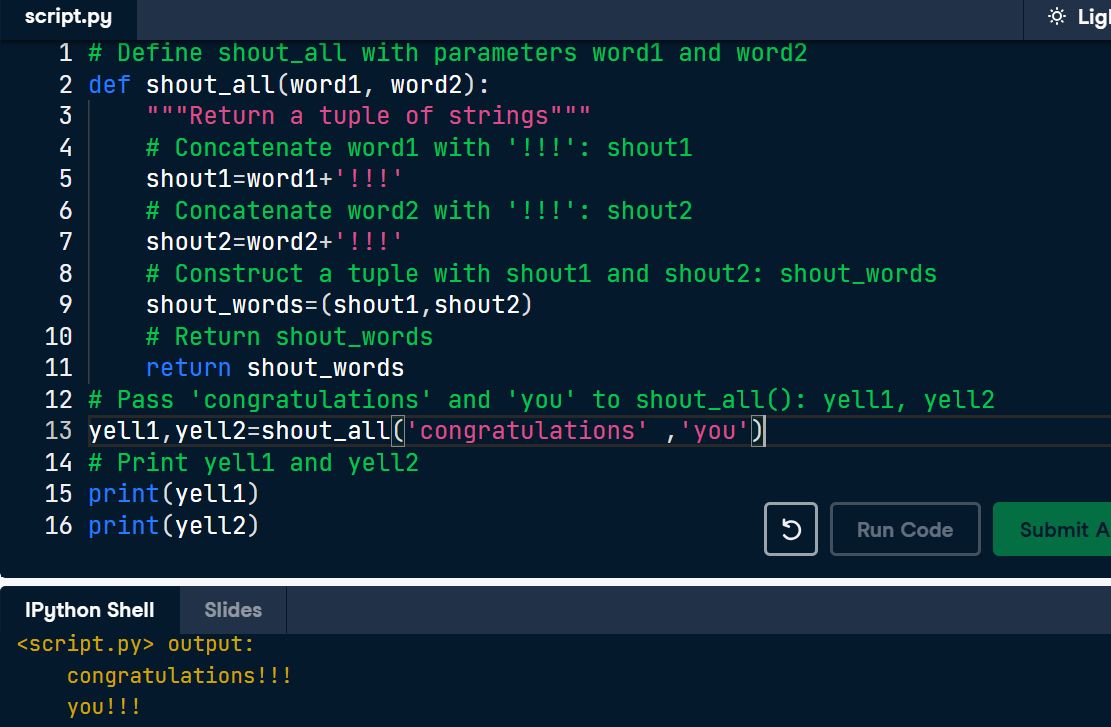Click the 'def' keyword on line 2
This screenshot has width=1111, height=727.
click(110, 85)
